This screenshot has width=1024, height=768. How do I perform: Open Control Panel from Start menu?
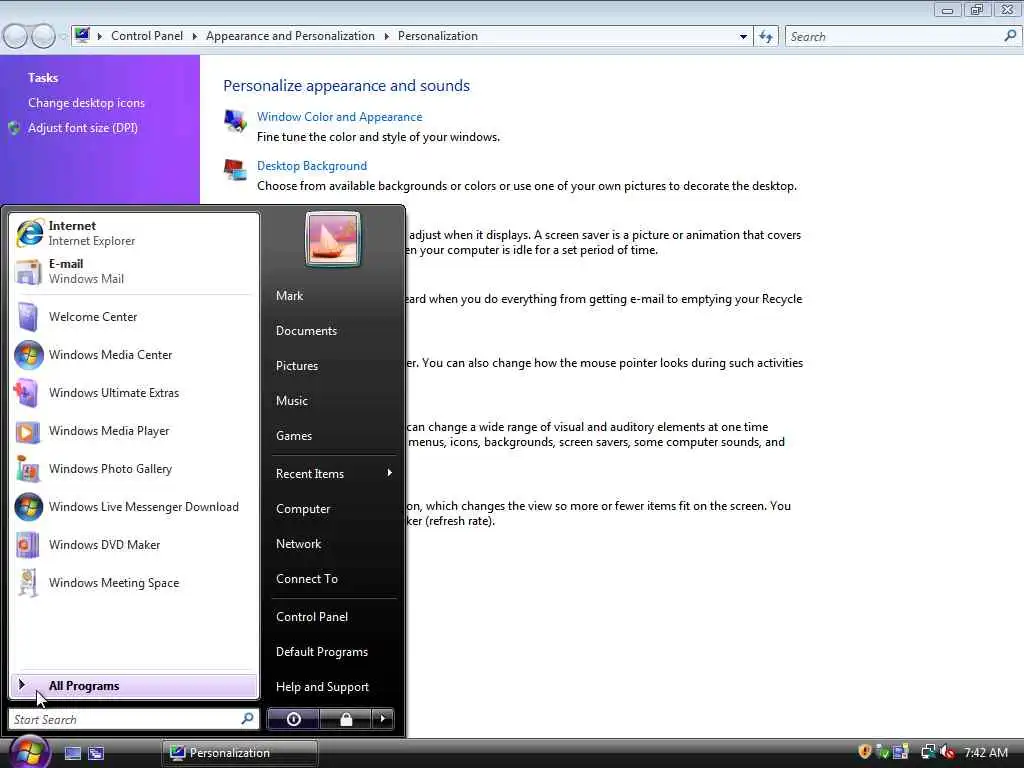coord(312,616)
